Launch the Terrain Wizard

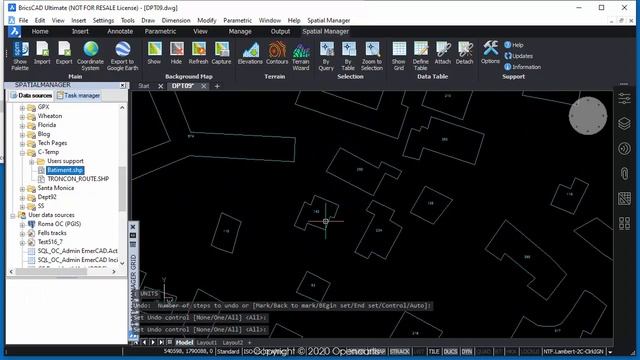[x=301, y=56]
